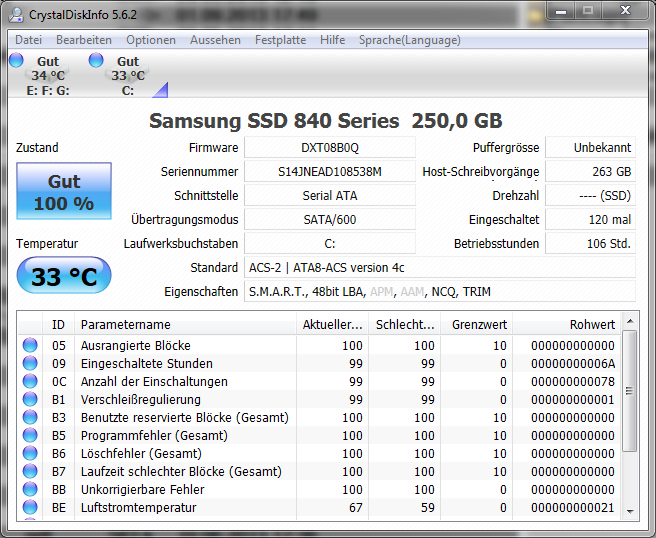
Task: Click the status orb for Laufzeit schlechter Blöcke
Action: tap(30, 471)
